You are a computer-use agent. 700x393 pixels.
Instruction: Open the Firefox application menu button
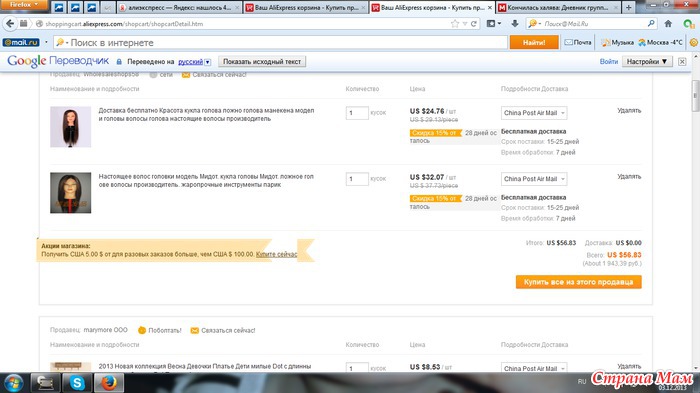pyautogui.click(x=24, y=4)
